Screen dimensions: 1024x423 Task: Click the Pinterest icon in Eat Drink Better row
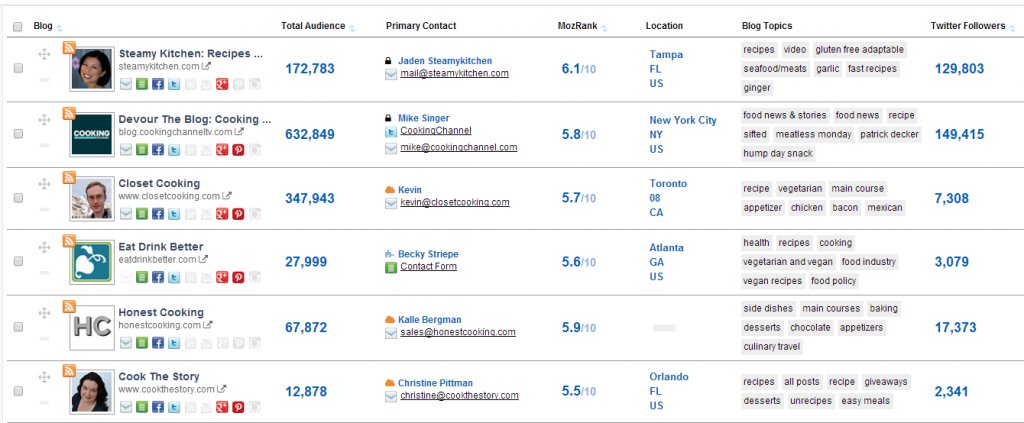click(x=238, y=277)
